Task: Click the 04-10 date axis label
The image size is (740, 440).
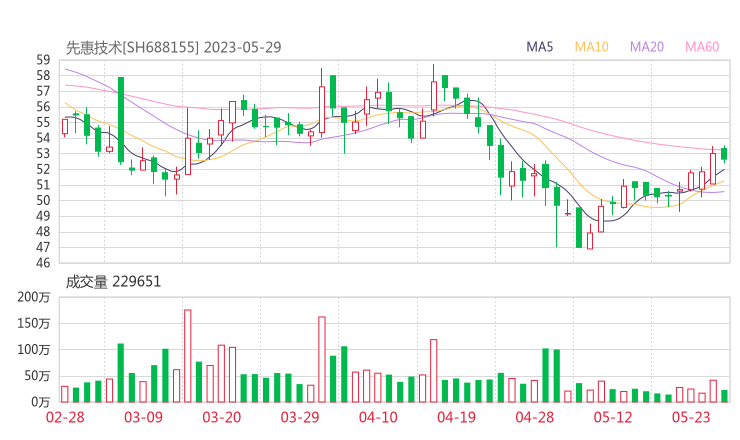Action: point(378,417)
